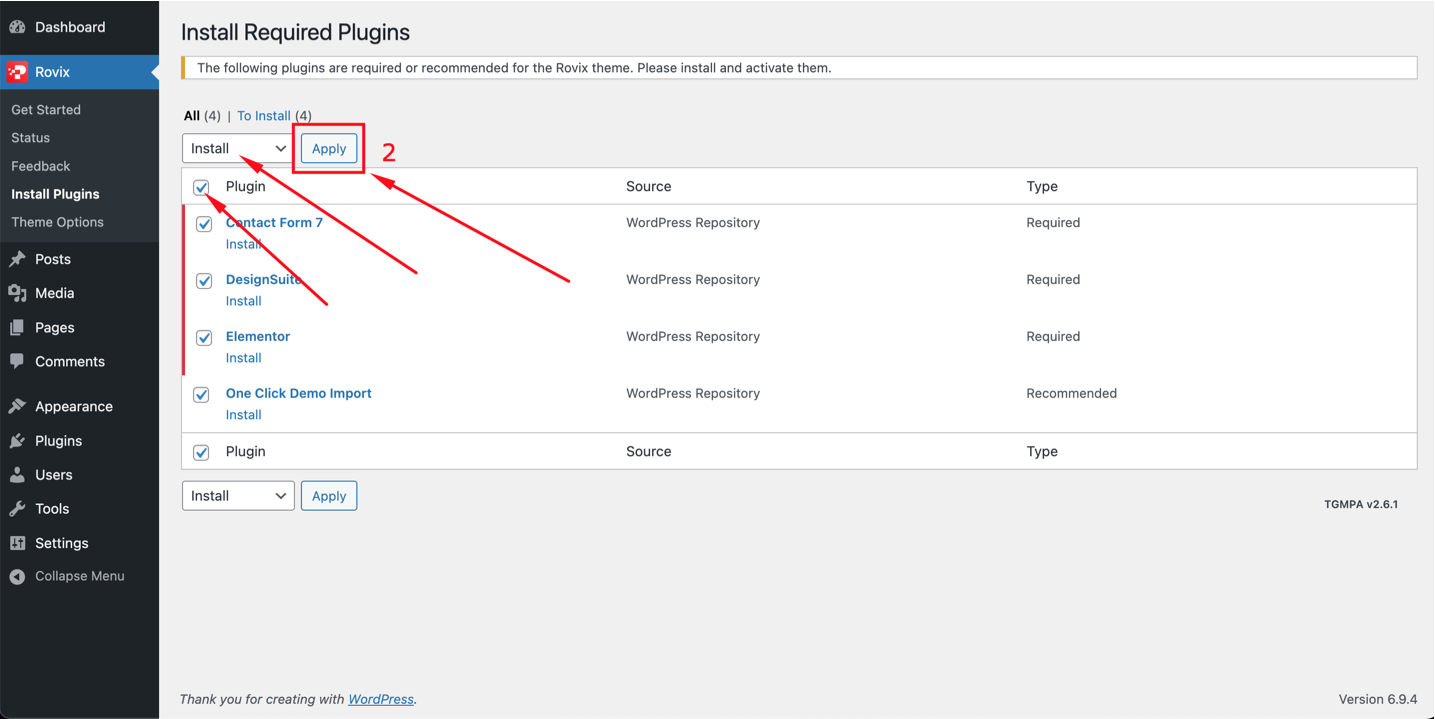Click Install under Elementor
1435x719 pixels.
click(x=244, y=358)
